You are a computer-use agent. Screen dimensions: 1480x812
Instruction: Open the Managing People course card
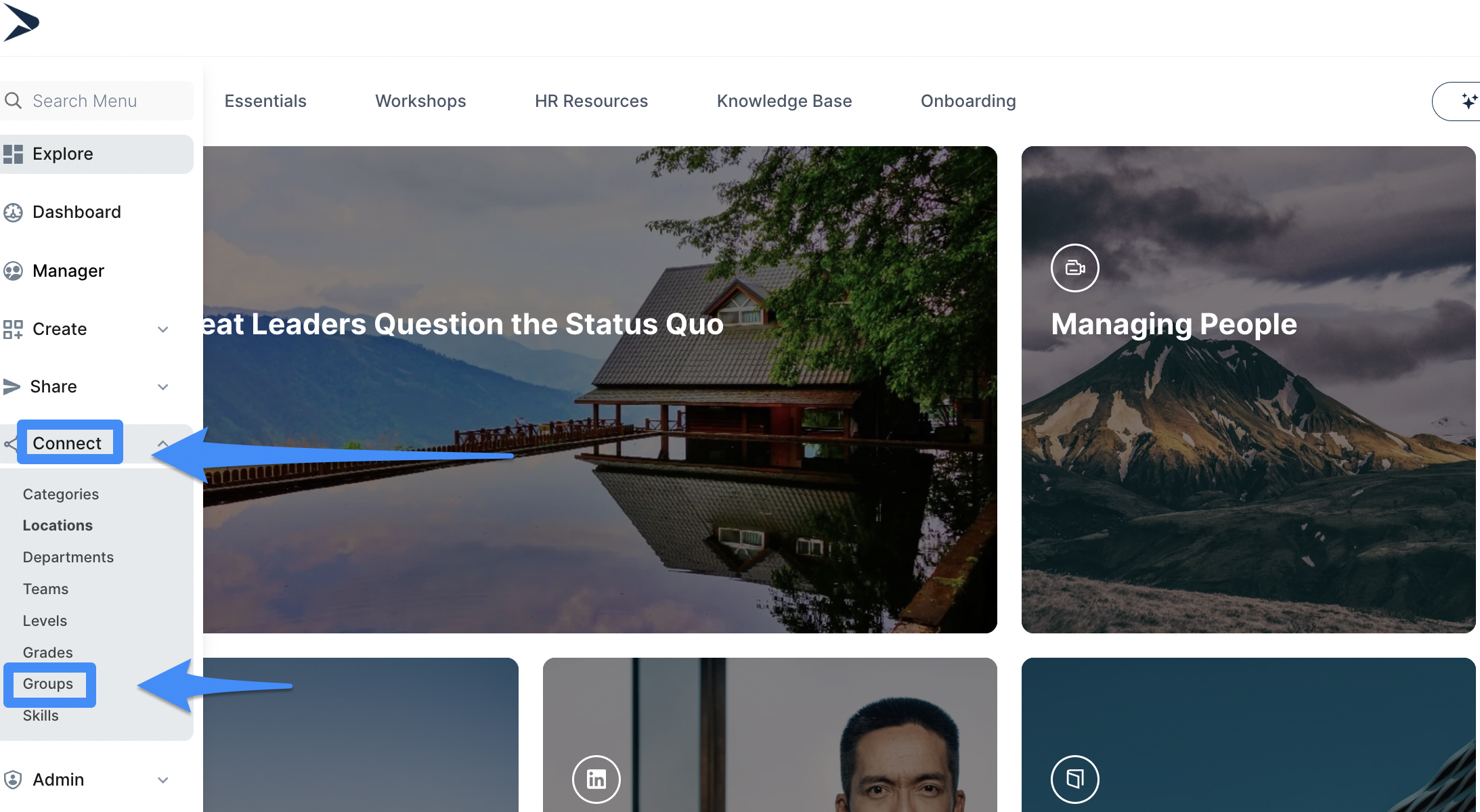1248,390
